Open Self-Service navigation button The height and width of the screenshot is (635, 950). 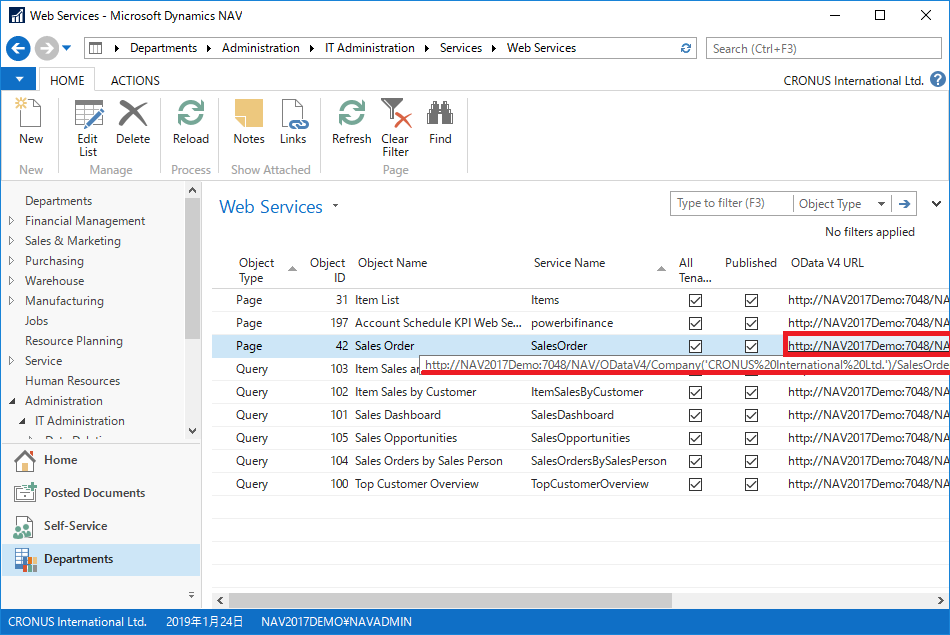(100, 527)
